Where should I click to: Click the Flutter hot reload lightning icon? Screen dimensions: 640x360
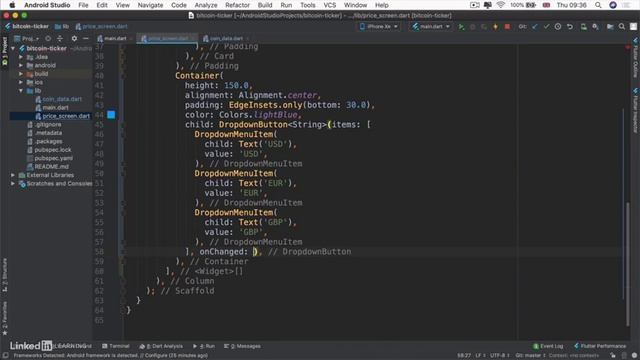pyautogui.click(x=496, y=27)
